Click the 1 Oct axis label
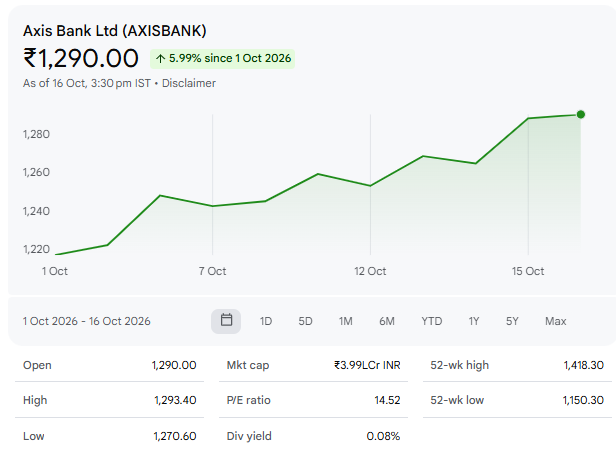The height and width of the screenshot is (452, 616). pos(55,271)
